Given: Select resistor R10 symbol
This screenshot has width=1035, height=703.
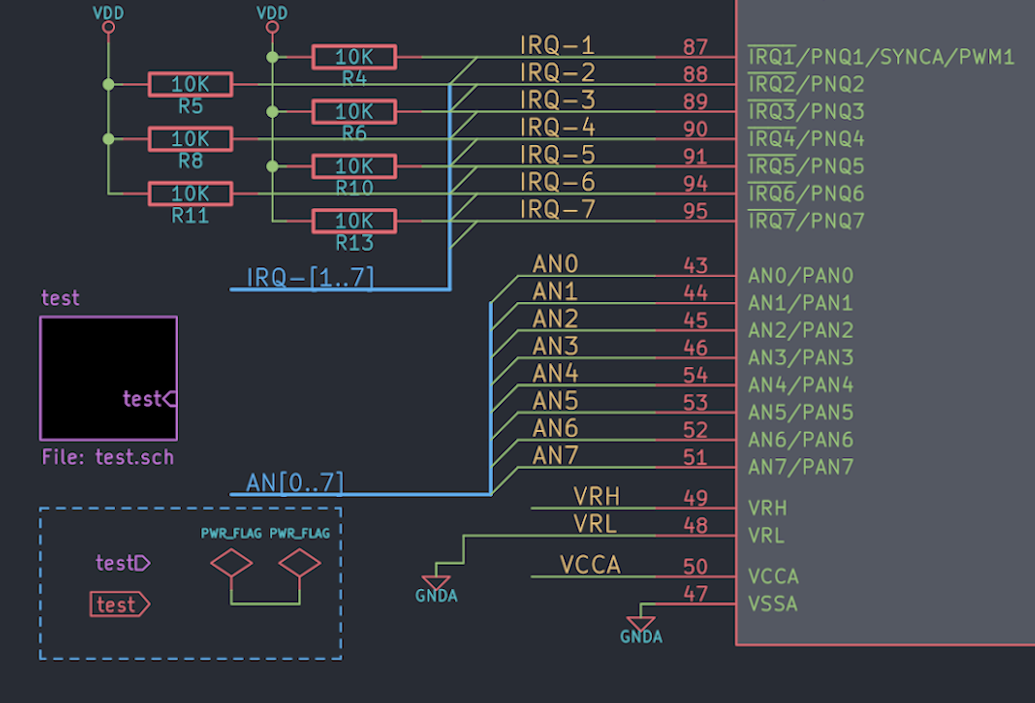Looking at the screenshot, I should [354, 166].
